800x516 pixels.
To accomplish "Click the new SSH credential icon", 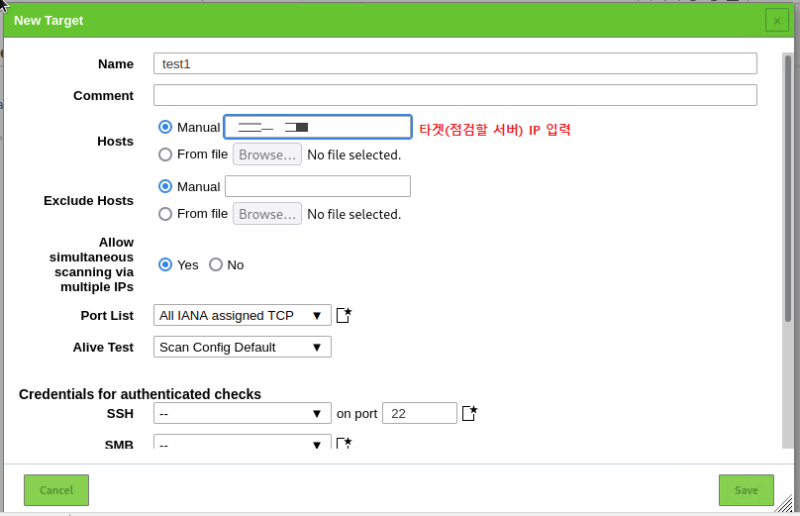I will [x=470, y=413].
